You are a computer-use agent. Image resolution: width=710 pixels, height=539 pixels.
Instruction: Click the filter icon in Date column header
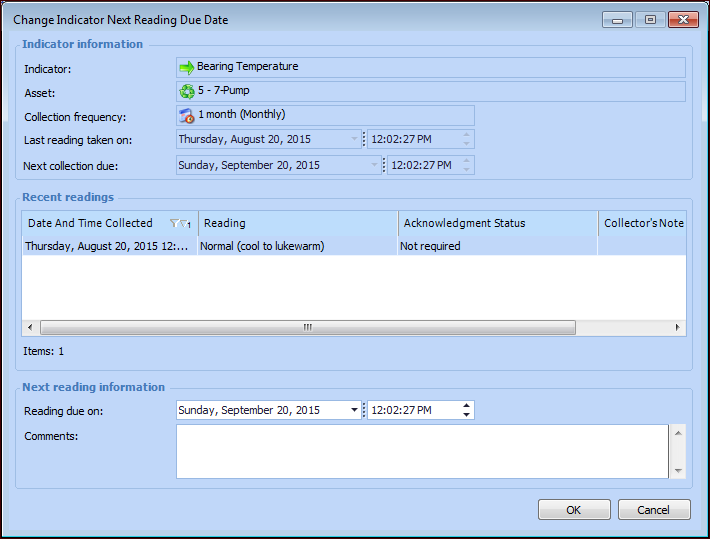(176, 223)
